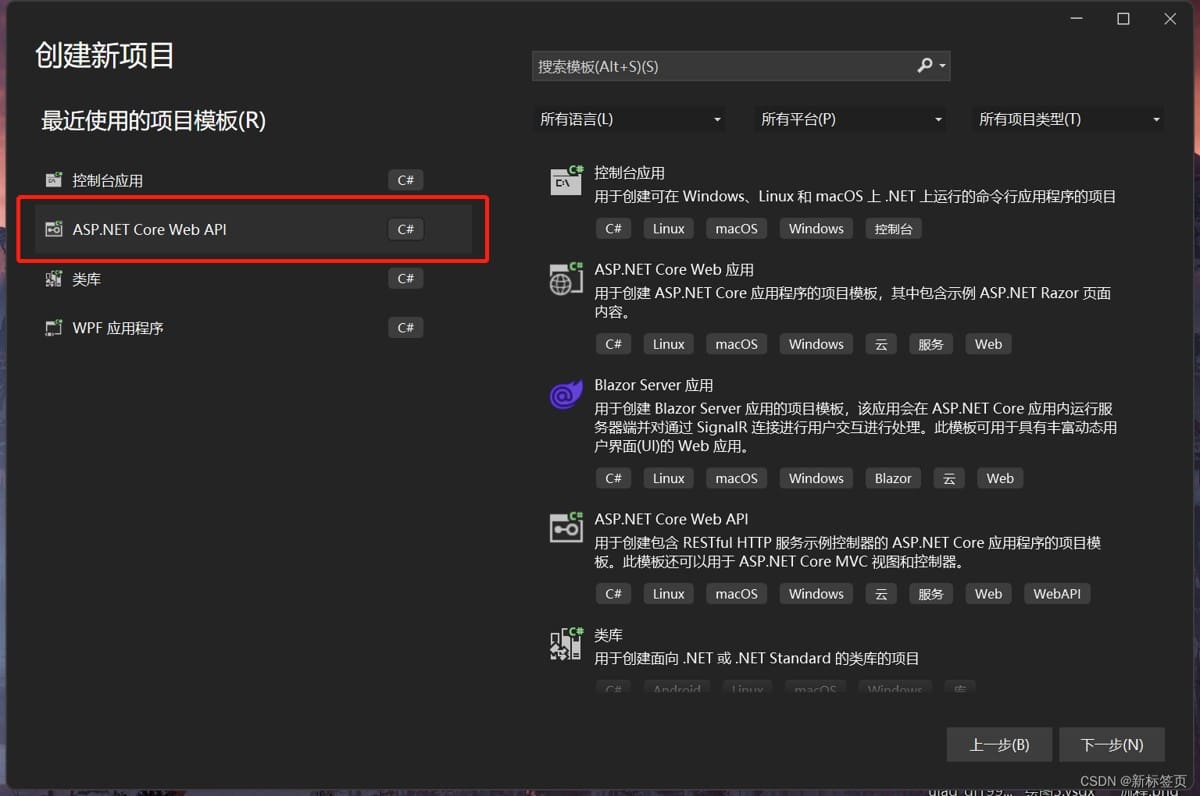
Task: Click the macOS tag under ASP.NET Core Web API
Action: point(736,594)
